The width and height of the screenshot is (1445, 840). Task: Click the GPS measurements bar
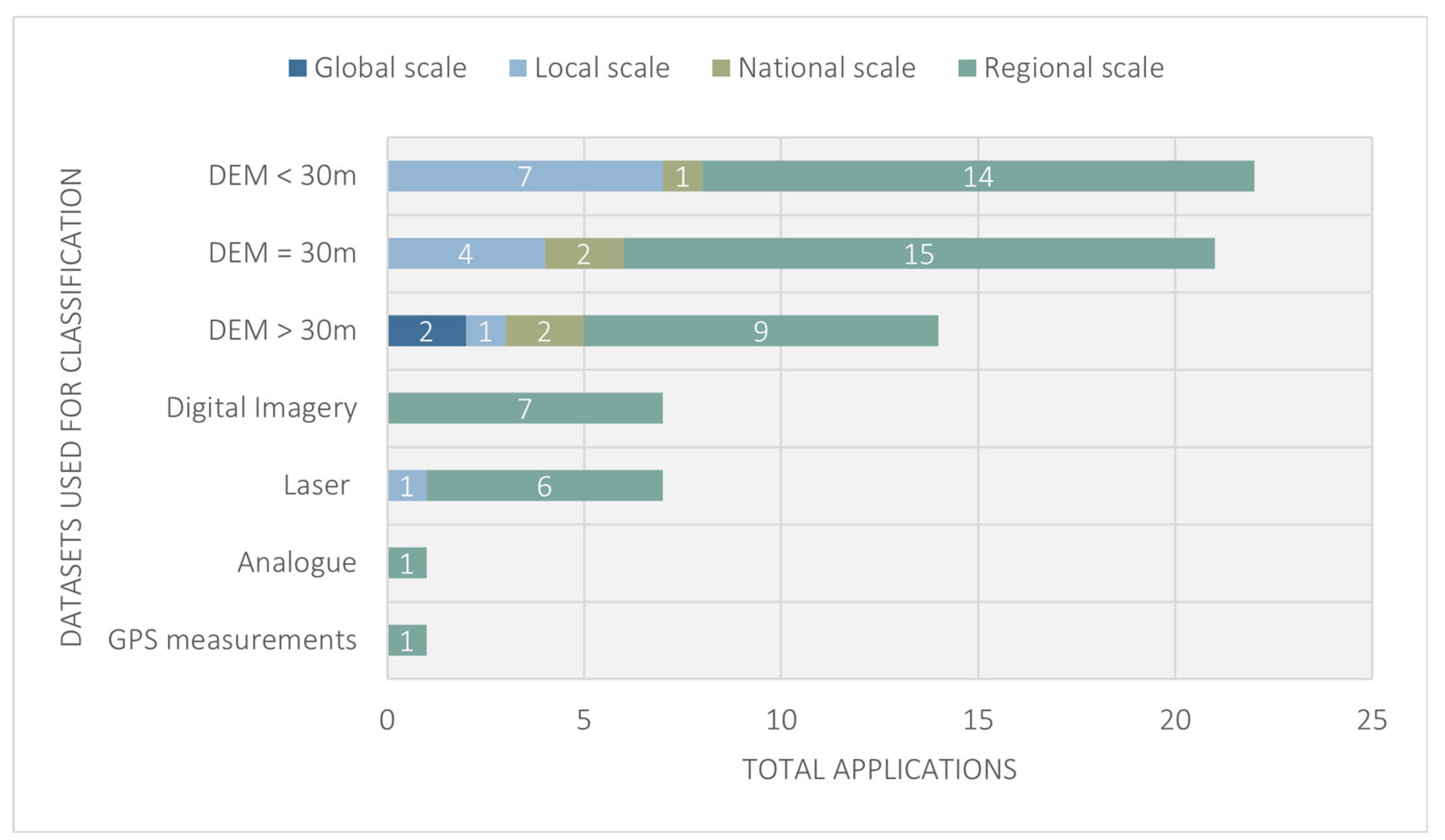click(x=407, y=640)
